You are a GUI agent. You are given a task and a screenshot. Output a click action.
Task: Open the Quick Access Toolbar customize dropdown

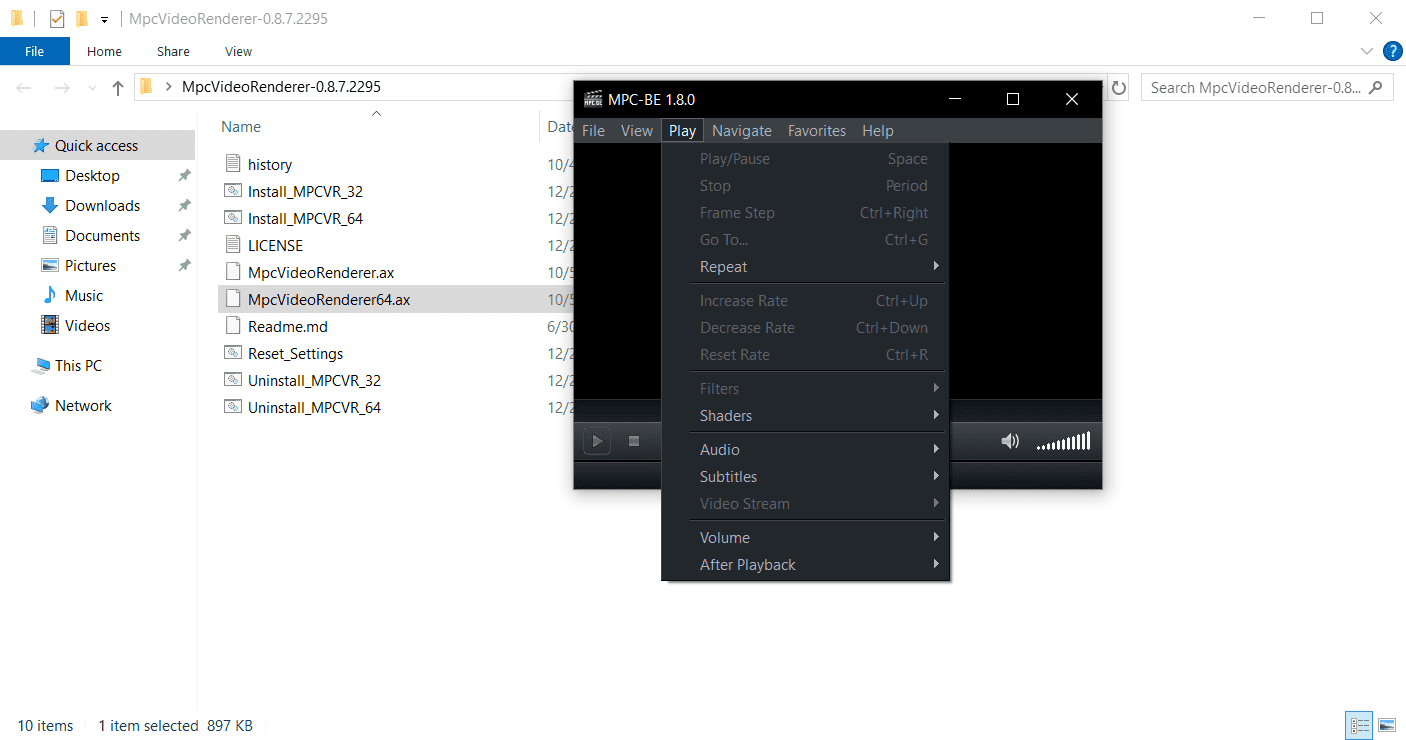(104, 19)
